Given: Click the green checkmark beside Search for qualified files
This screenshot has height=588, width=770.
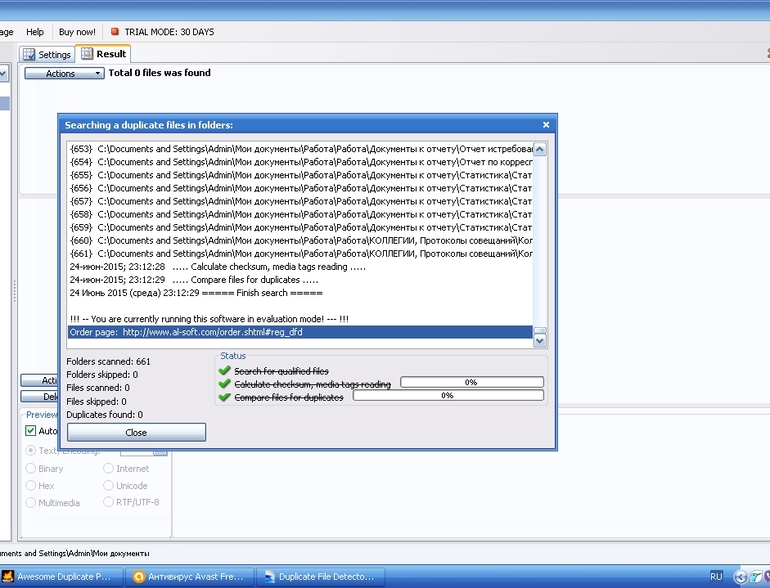Looking at the screenshot, I should [225, 371].
